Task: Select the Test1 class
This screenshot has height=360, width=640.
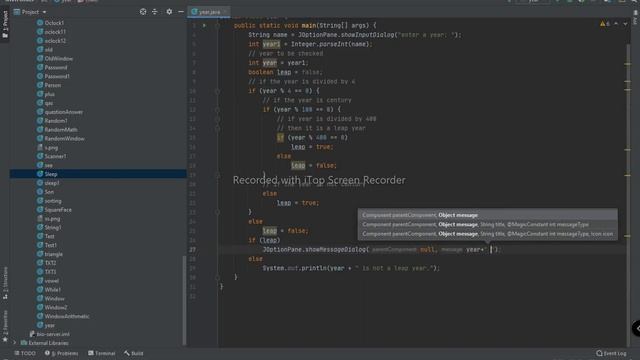Action: (x=51, y=245)
